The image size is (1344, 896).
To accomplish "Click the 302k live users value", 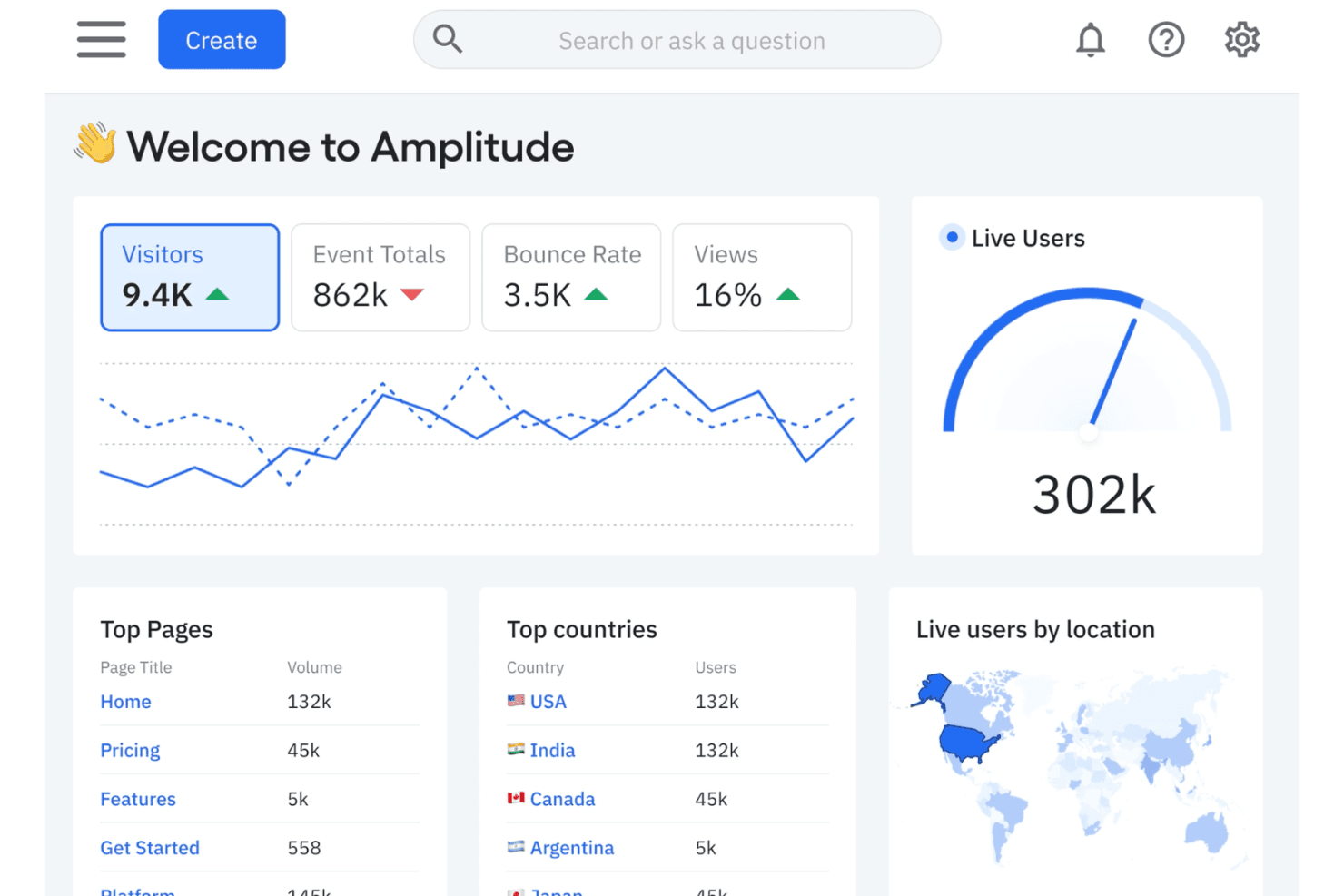I will click(1094, 496).
